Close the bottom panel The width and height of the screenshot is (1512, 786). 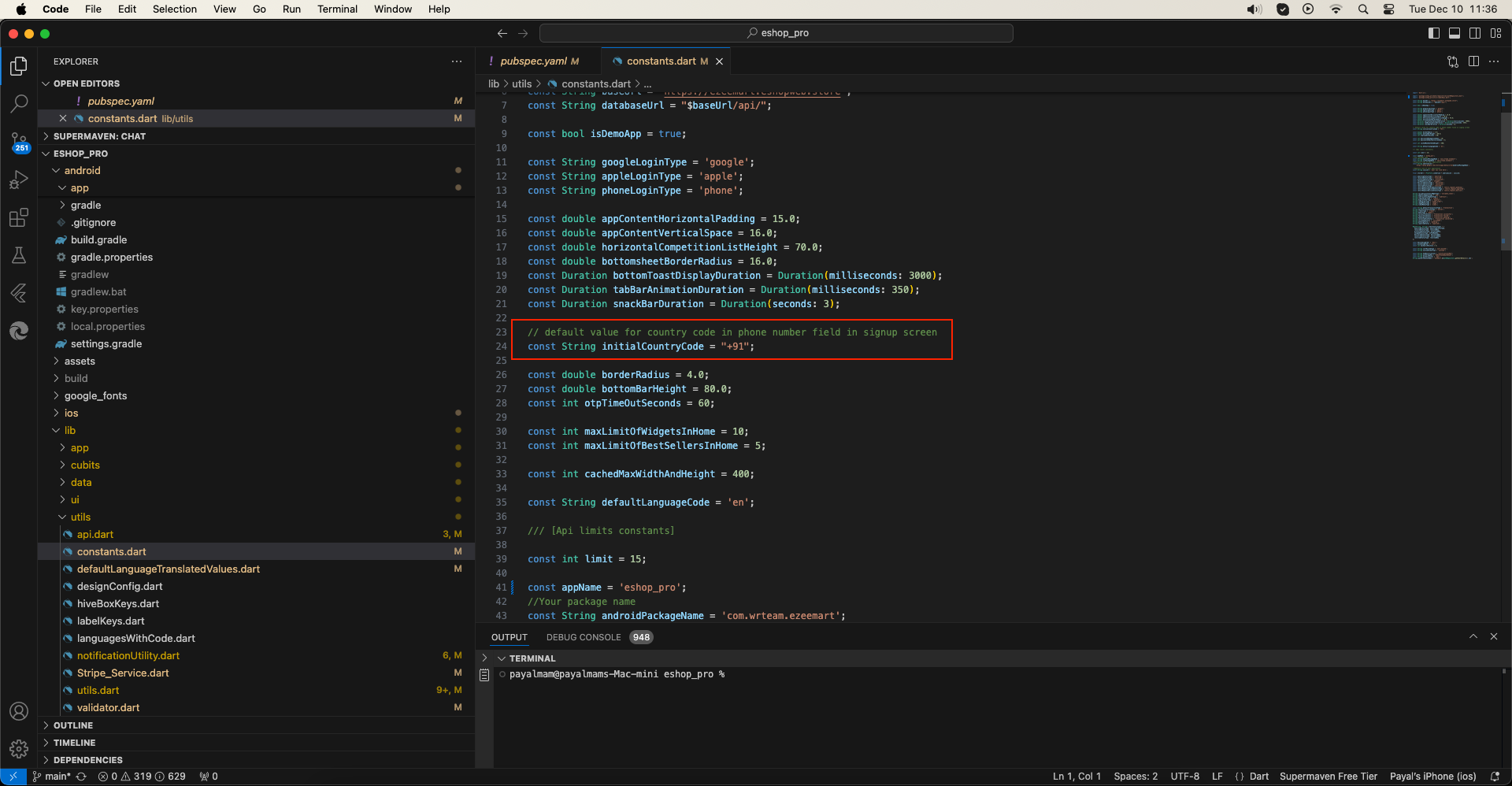point(1494,636)
